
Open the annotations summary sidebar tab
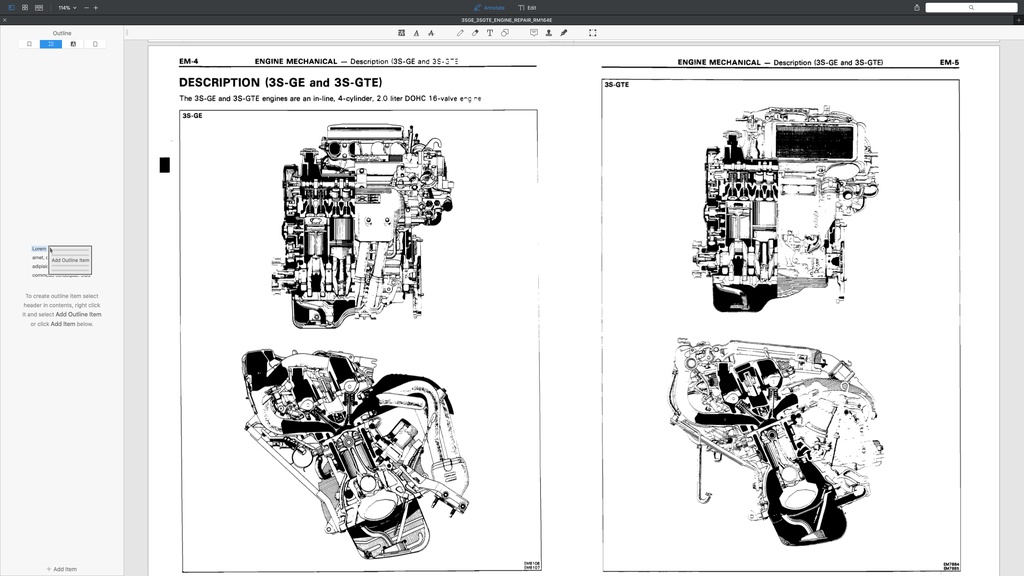[73, 44]
